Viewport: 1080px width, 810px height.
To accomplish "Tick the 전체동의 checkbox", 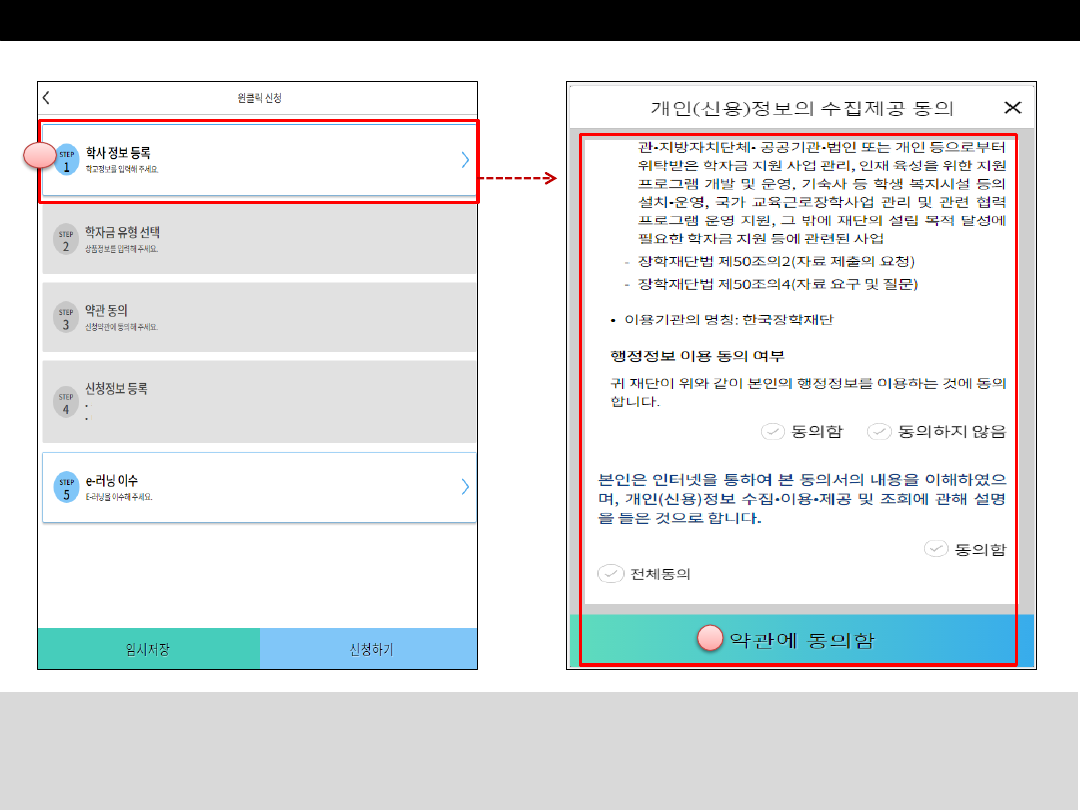I will pyautogui.click(x=610, y=574).
